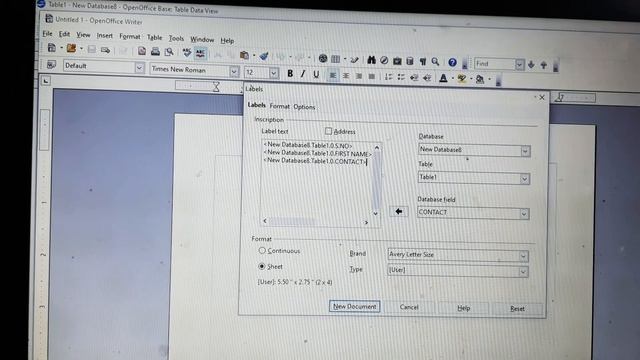
Task: Click the Document as E-mail icon
Action: 105,50
